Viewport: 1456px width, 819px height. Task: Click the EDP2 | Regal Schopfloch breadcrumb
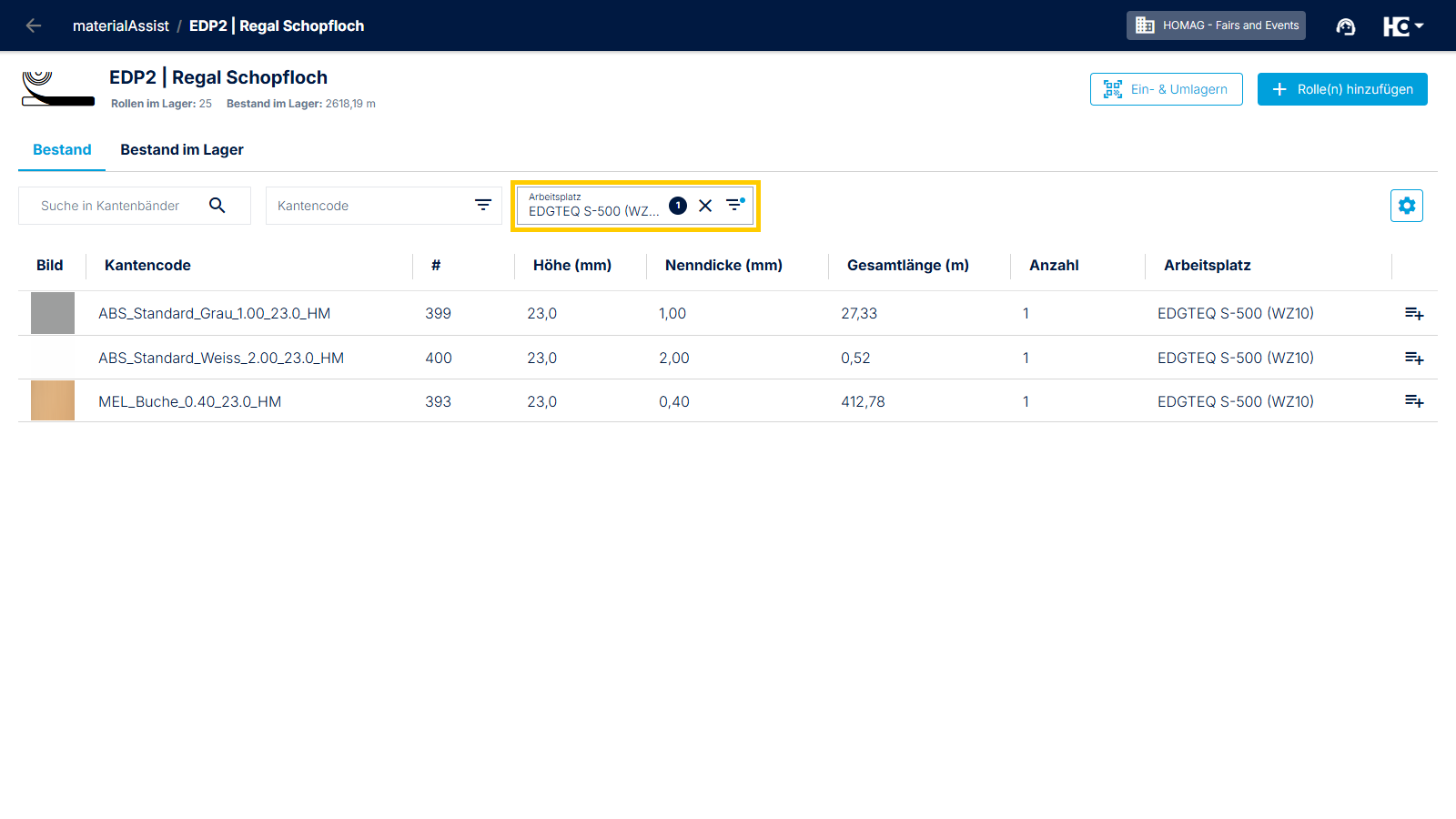[x=277, y=25]
